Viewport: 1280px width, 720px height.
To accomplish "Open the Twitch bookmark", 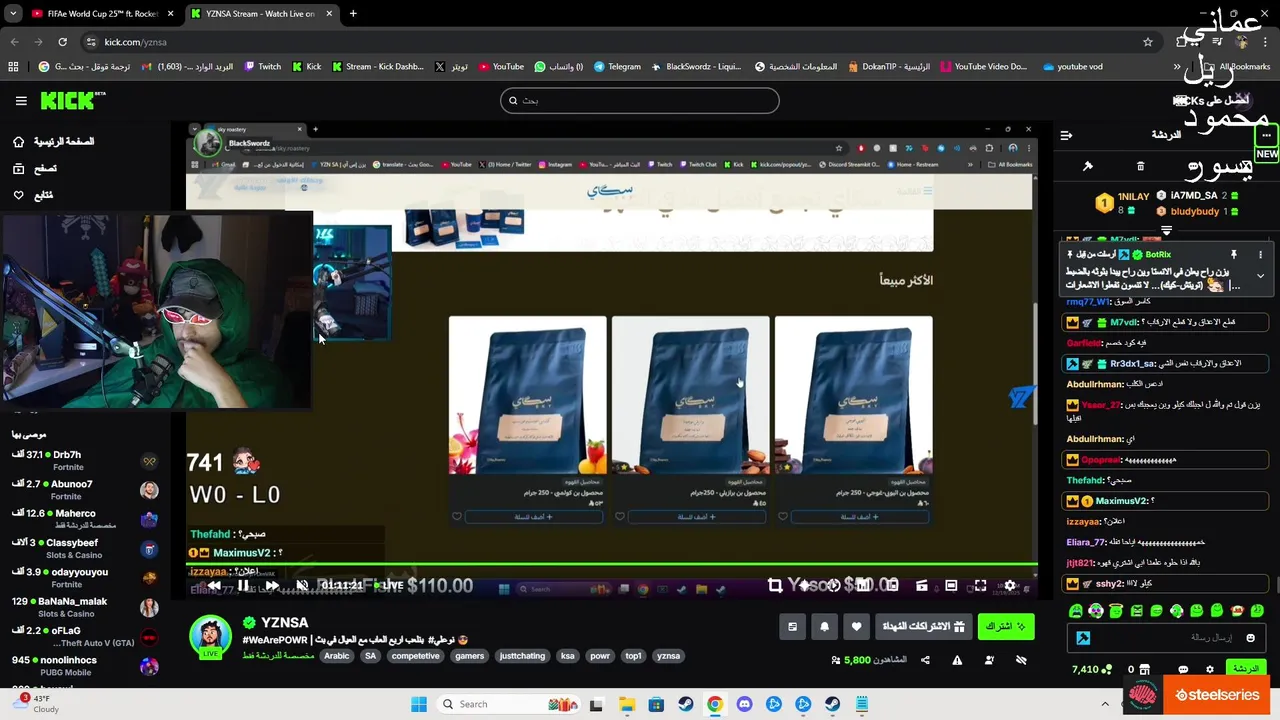I will point(262,67).
